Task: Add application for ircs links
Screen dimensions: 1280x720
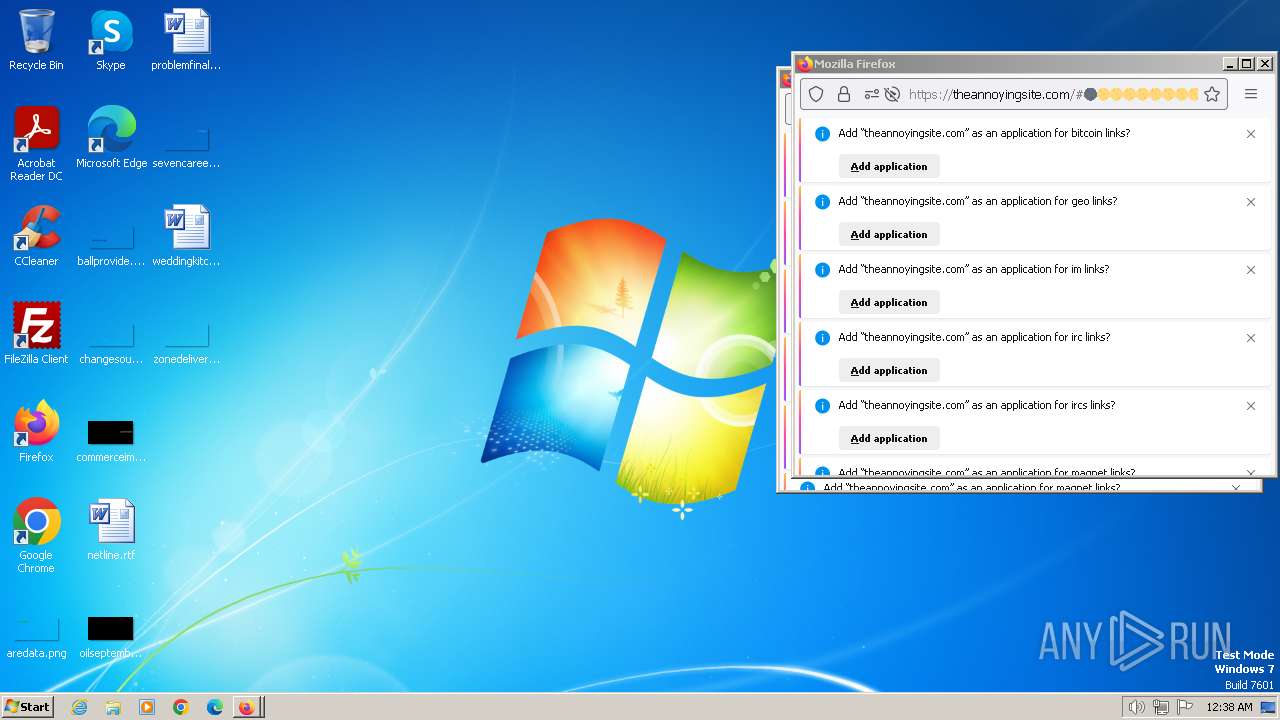Action: pos(889,438)
